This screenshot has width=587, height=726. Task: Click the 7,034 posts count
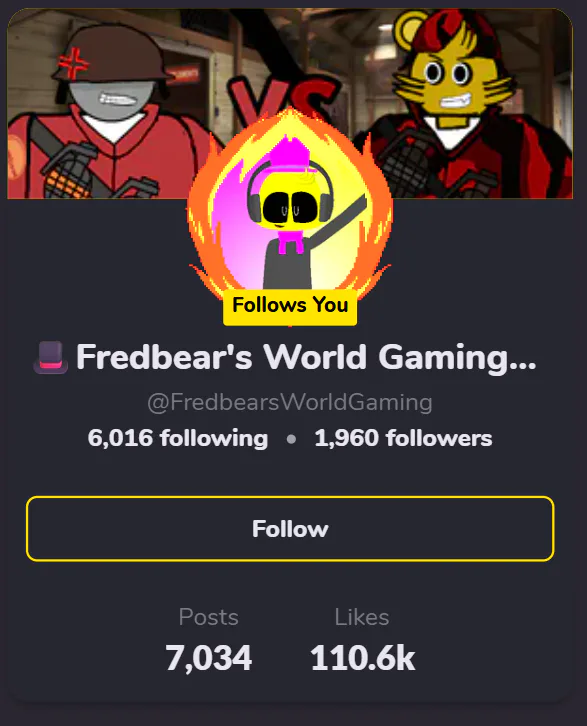point(209,658)
